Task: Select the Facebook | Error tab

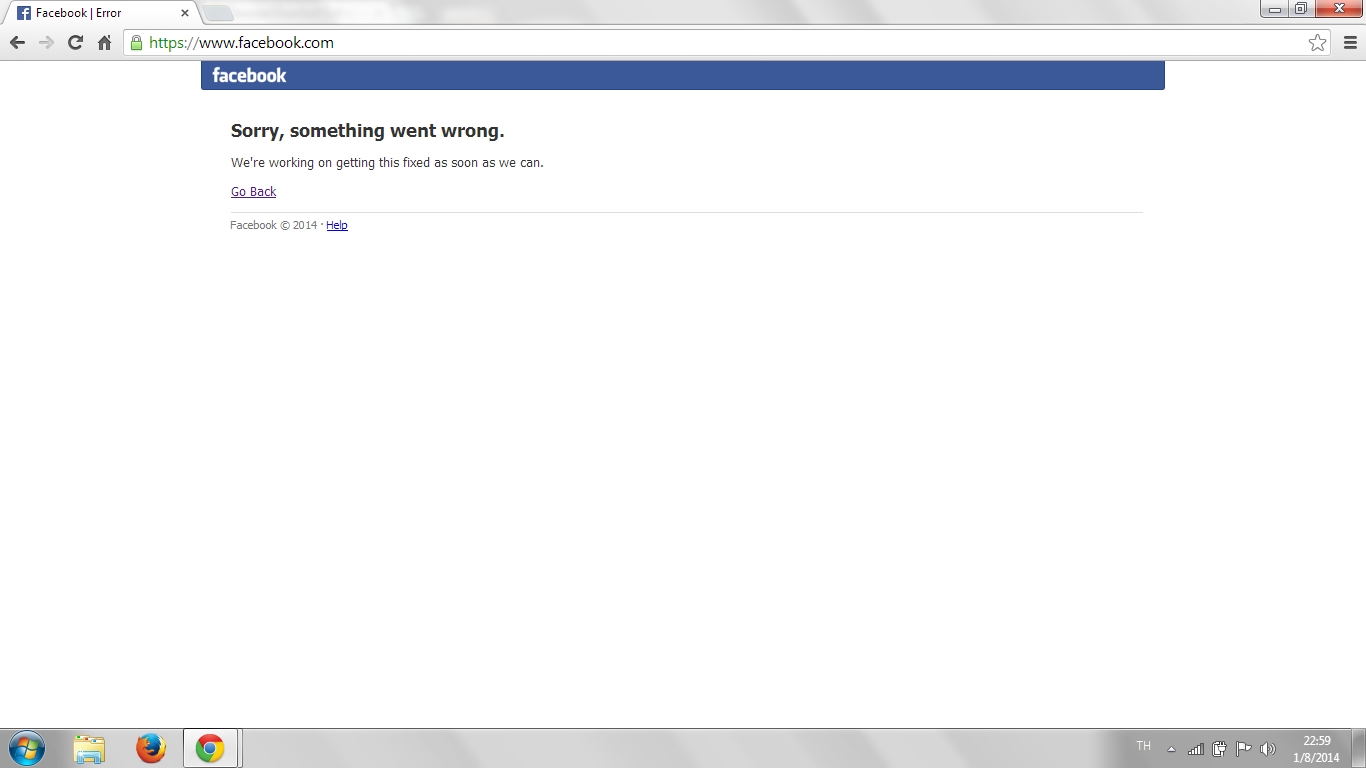Action: coord(100,13)
